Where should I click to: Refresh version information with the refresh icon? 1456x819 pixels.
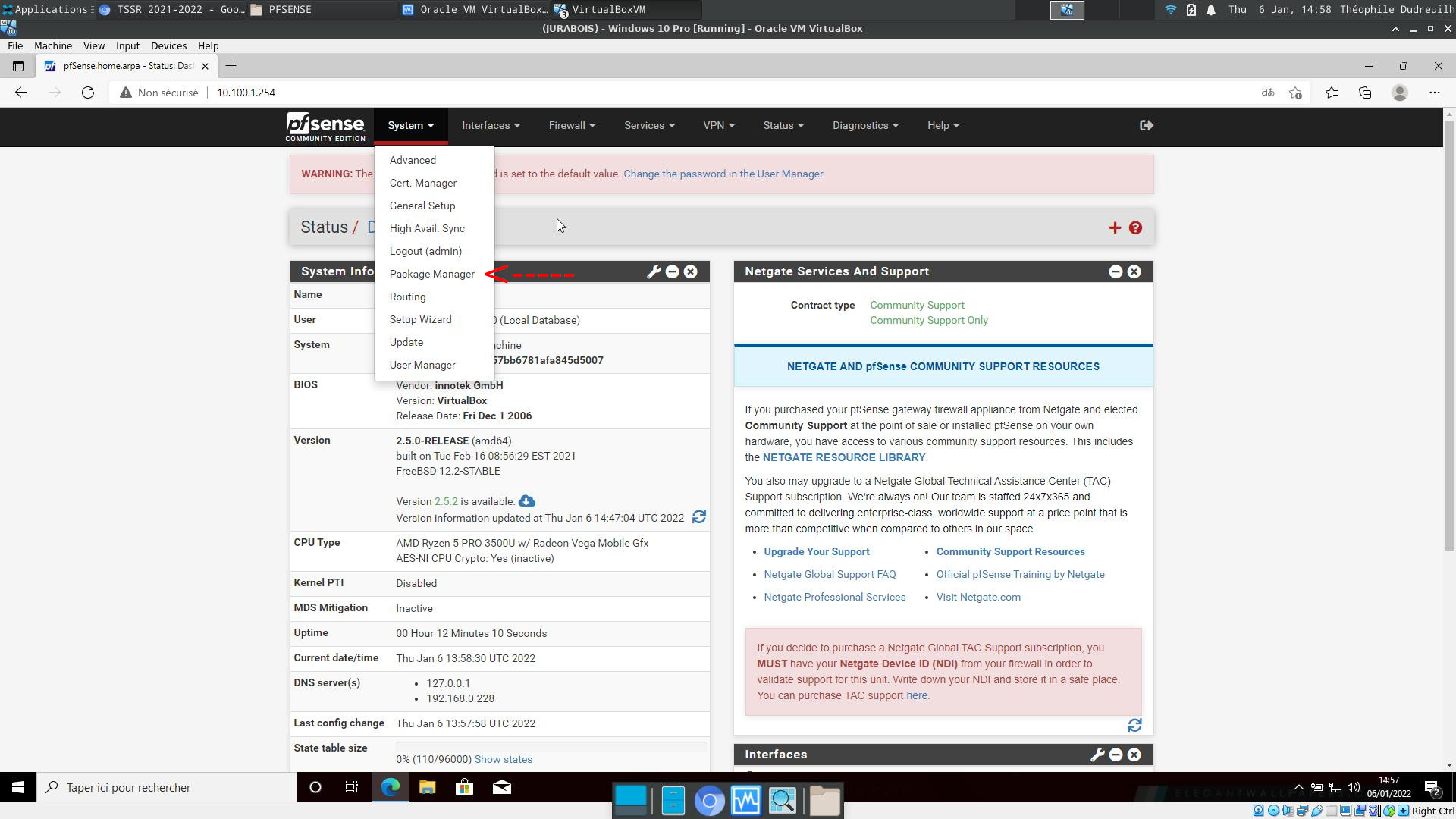coord(698,517)
